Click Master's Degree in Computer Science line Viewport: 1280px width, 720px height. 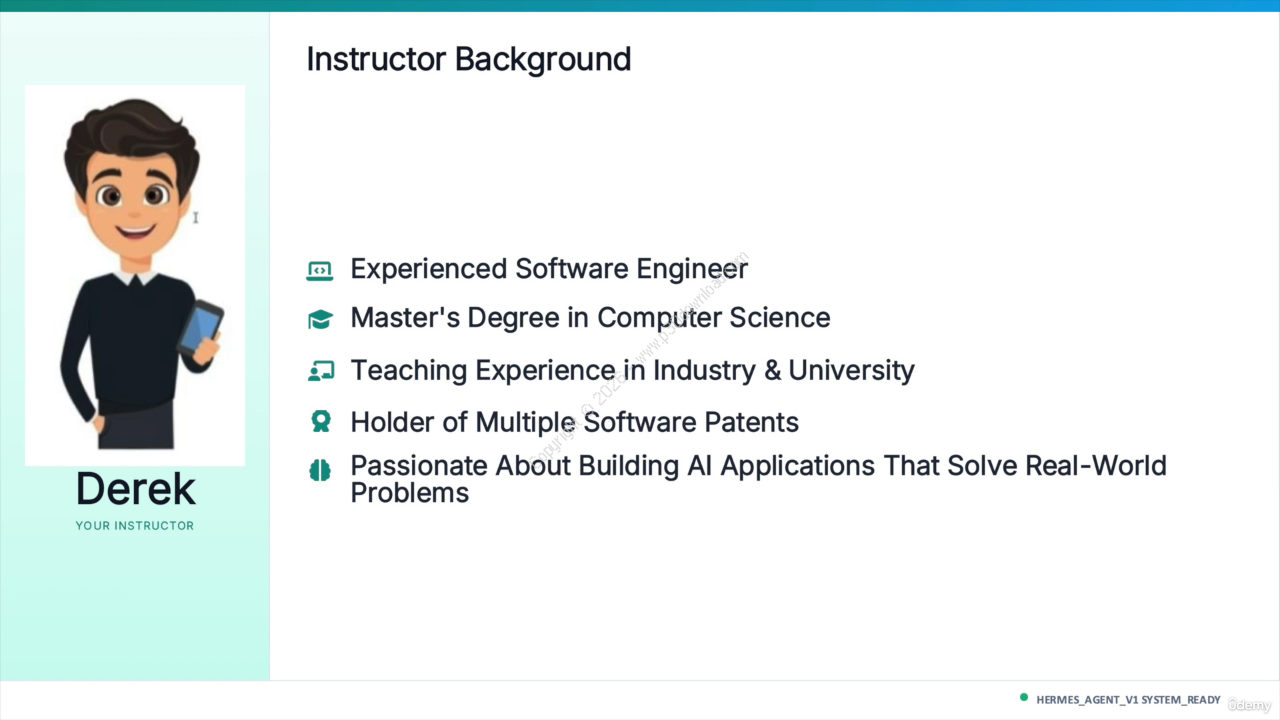(x=590, y=318)
